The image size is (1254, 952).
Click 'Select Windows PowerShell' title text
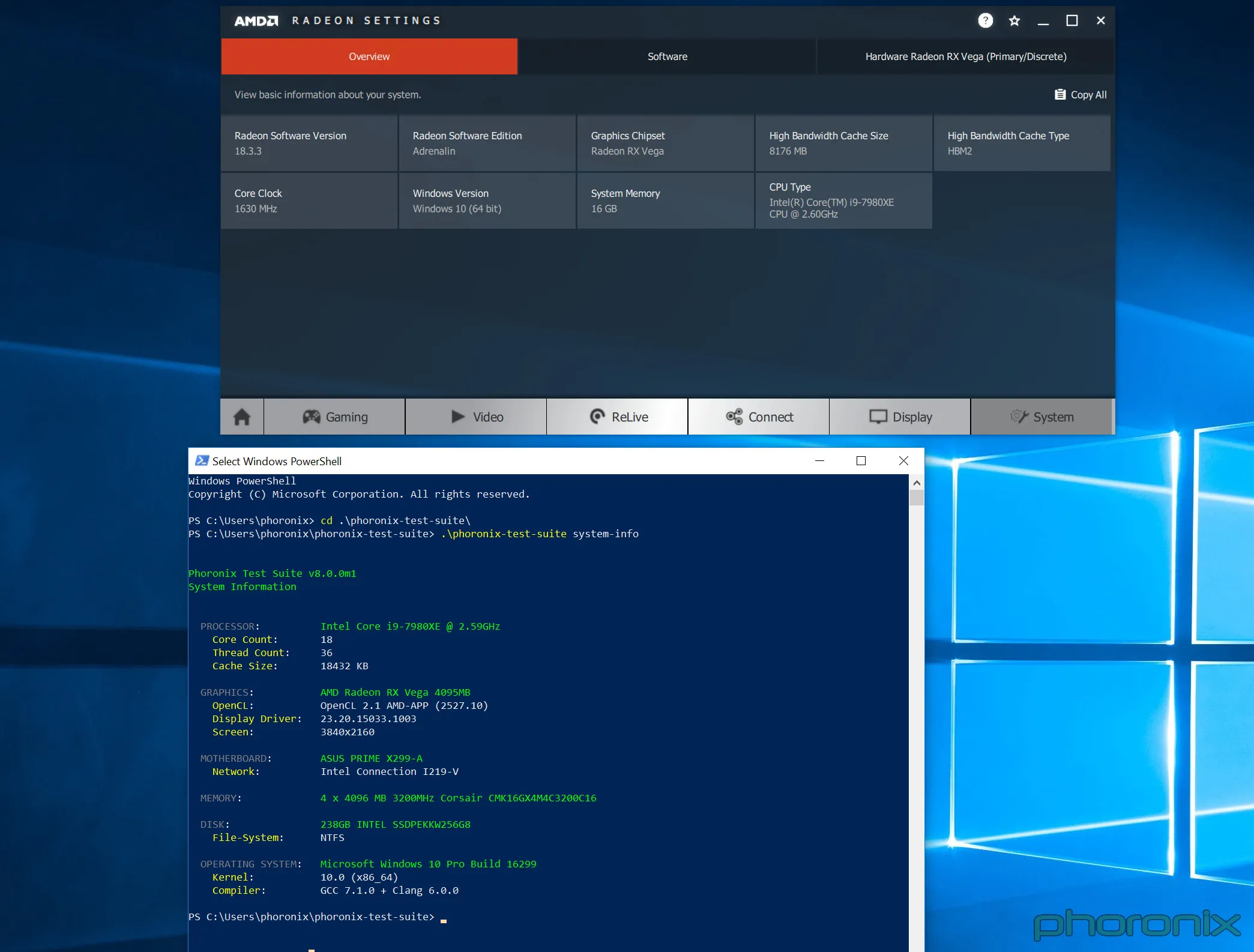(x=277, y=461)
